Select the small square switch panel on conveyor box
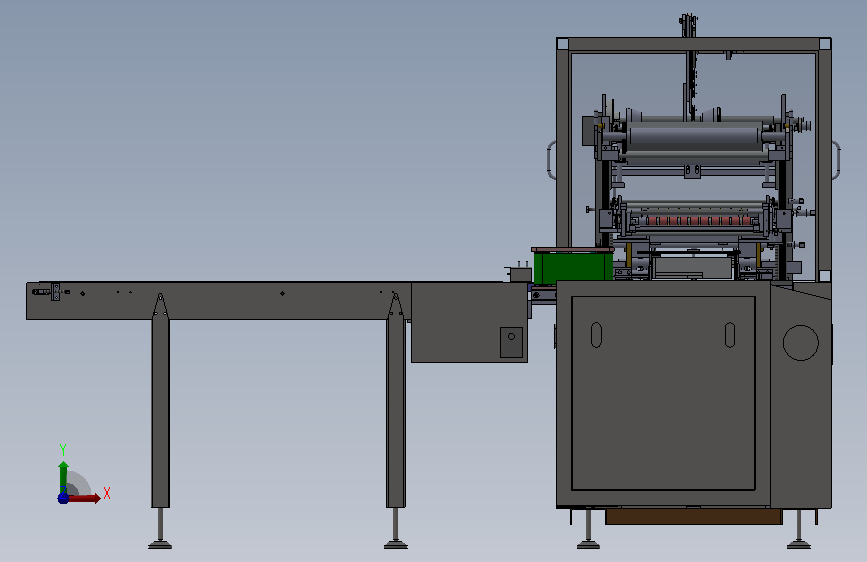Image resolution: width=867 pixels, height=562 pixels. (x=511, y=342)
